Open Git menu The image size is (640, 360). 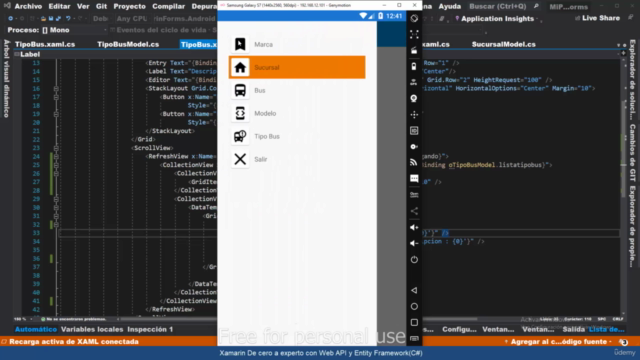pyautogui.click(x=102, y=6)
